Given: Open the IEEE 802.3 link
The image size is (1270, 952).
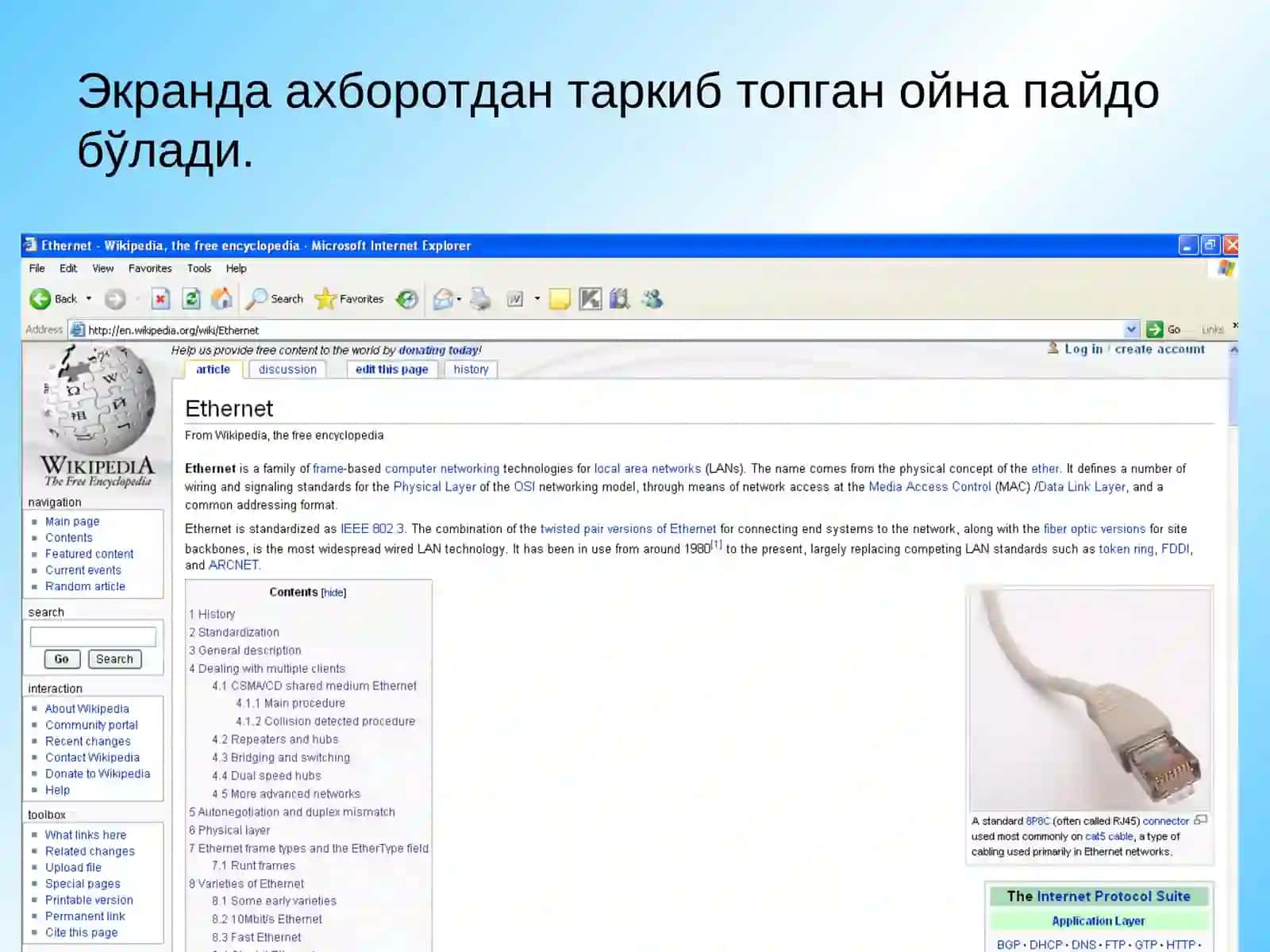Looking at the screenshot, I should click(x=372, y=528).
